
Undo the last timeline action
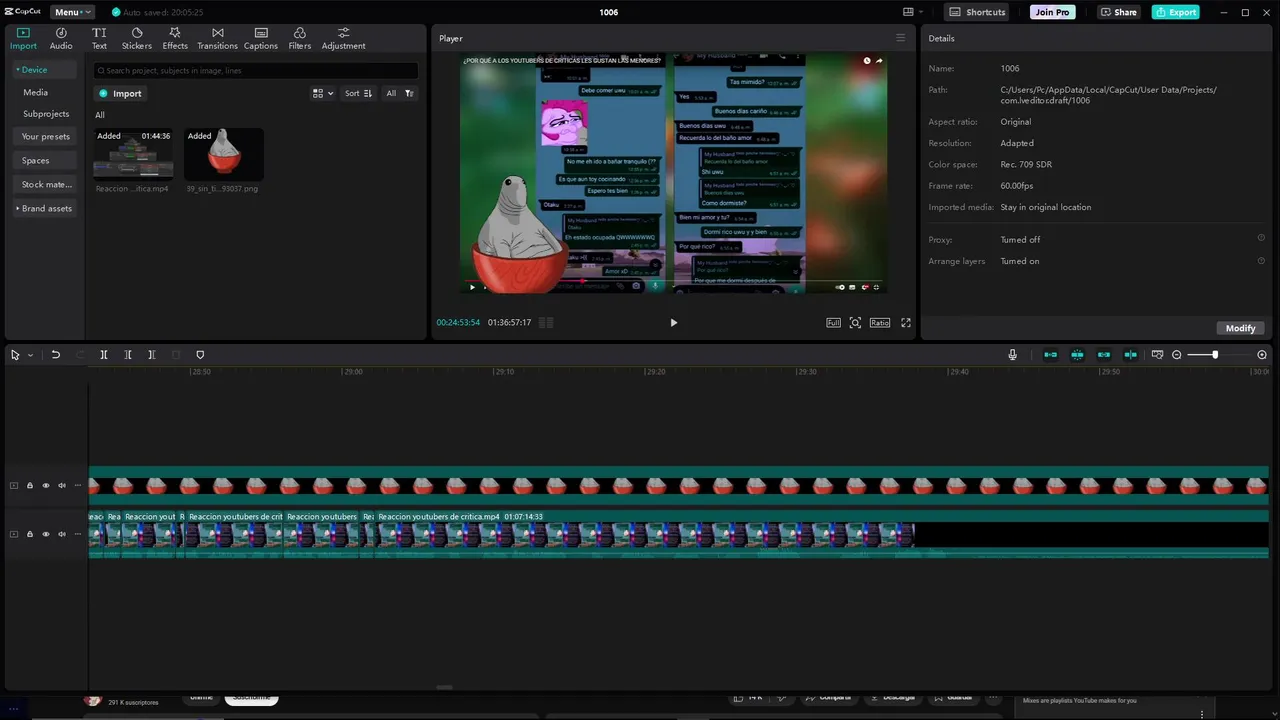56,355
